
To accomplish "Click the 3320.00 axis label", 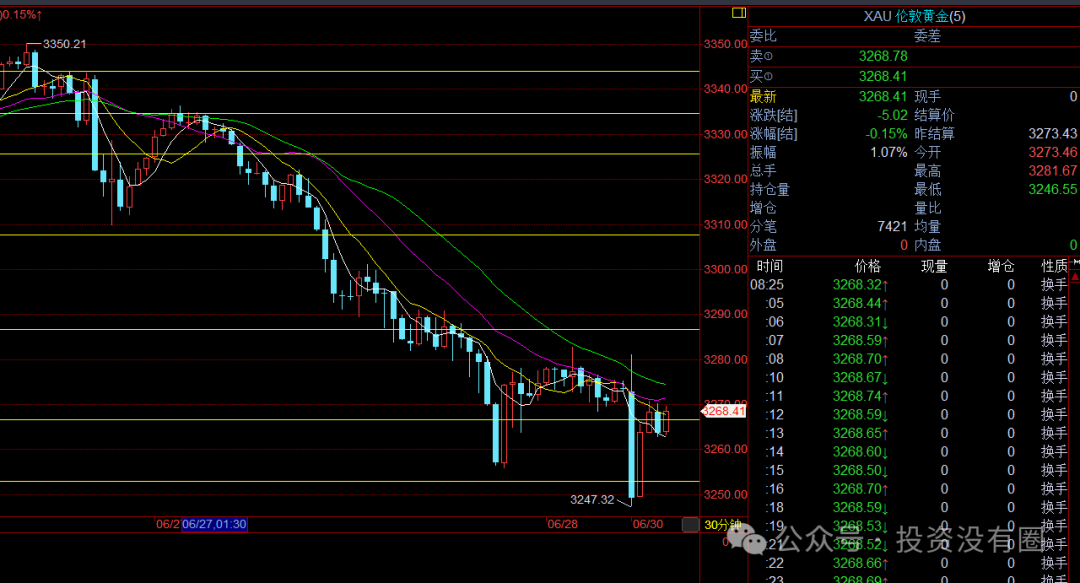I will click(725, 179).
